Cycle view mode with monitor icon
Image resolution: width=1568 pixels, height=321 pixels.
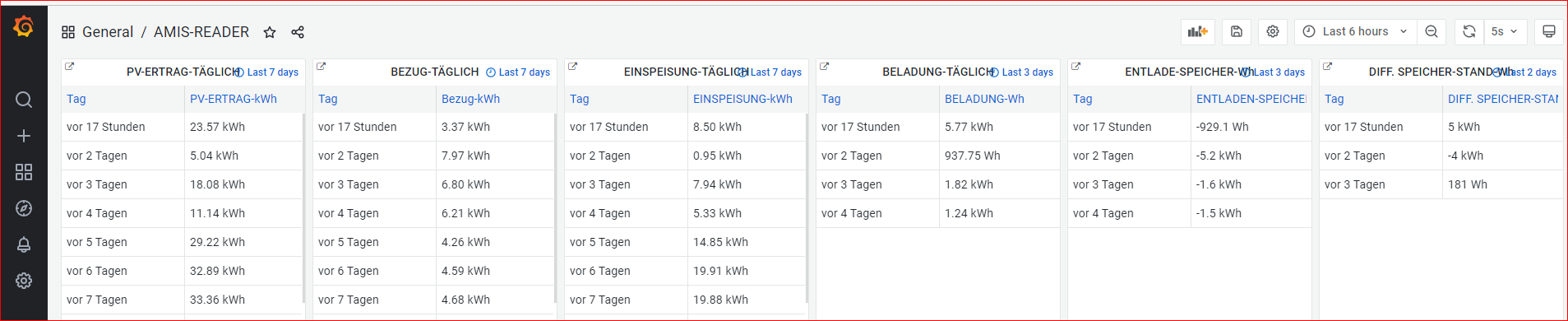point(1549,31)
